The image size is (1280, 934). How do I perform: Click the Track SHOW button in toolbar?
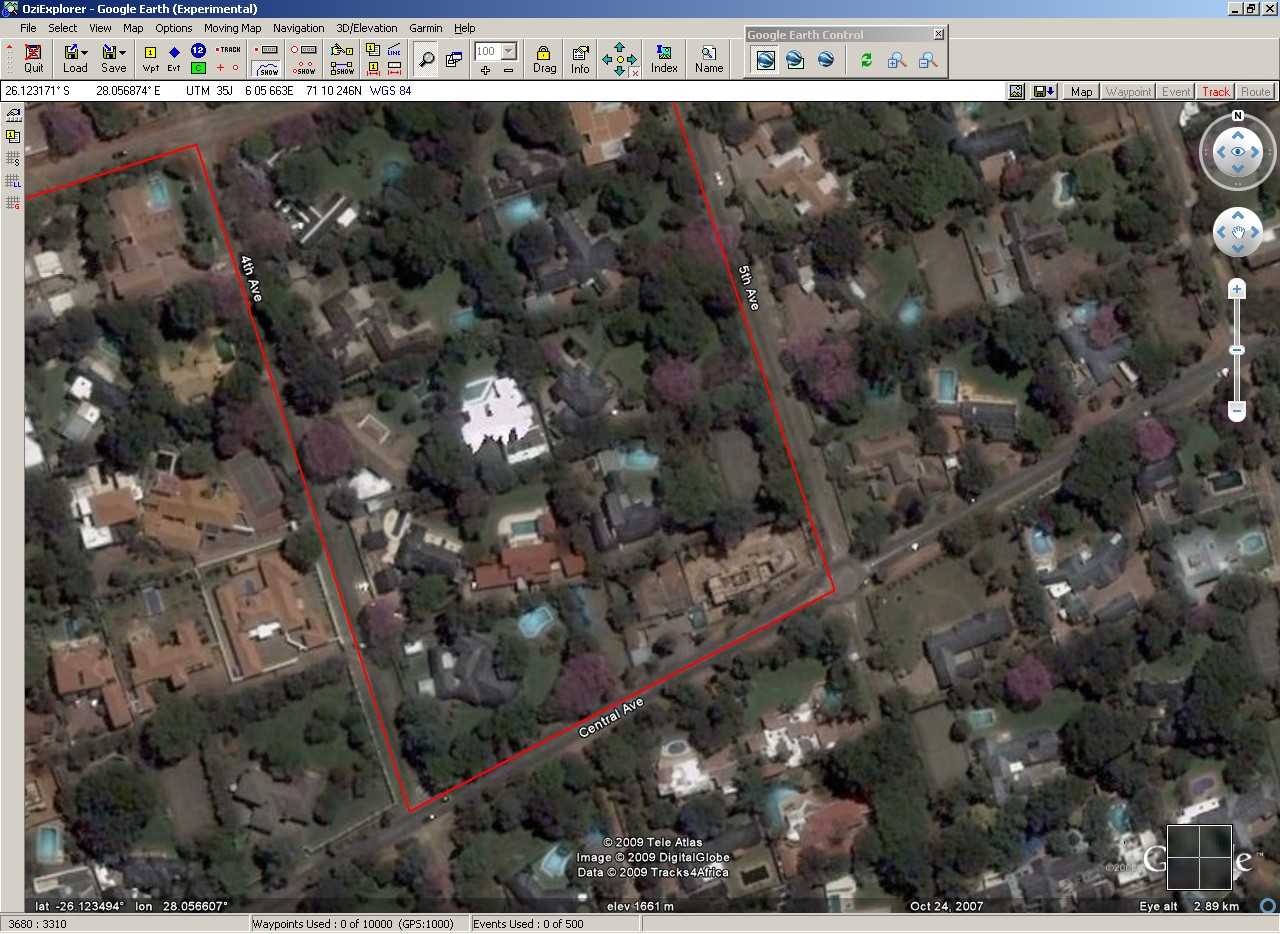266,69
